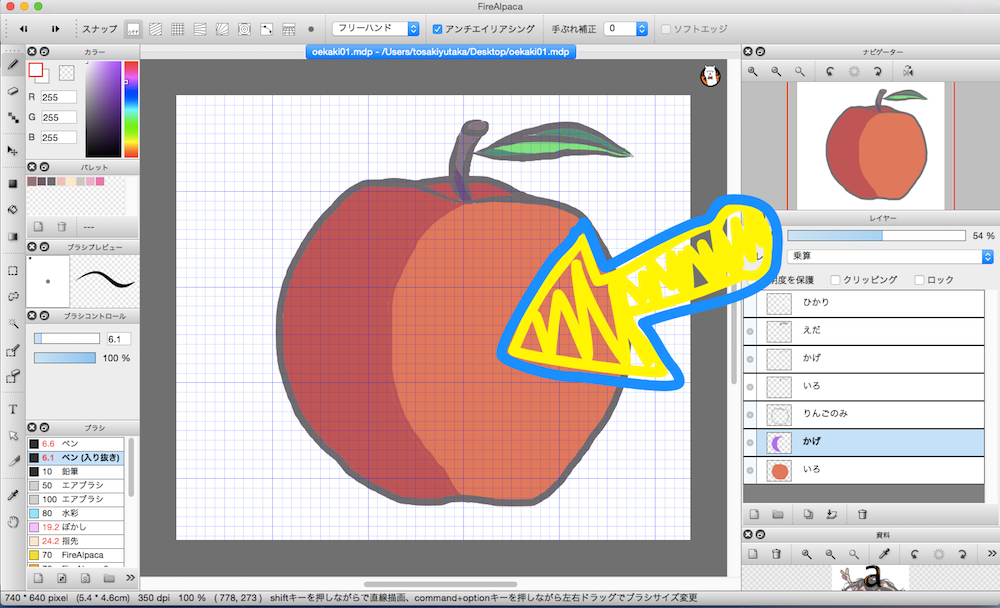This screenshot has width=1000, height=608.
Task: Hide the かげ layer with the purple crescent thumbnail
Action: (750, 442)
